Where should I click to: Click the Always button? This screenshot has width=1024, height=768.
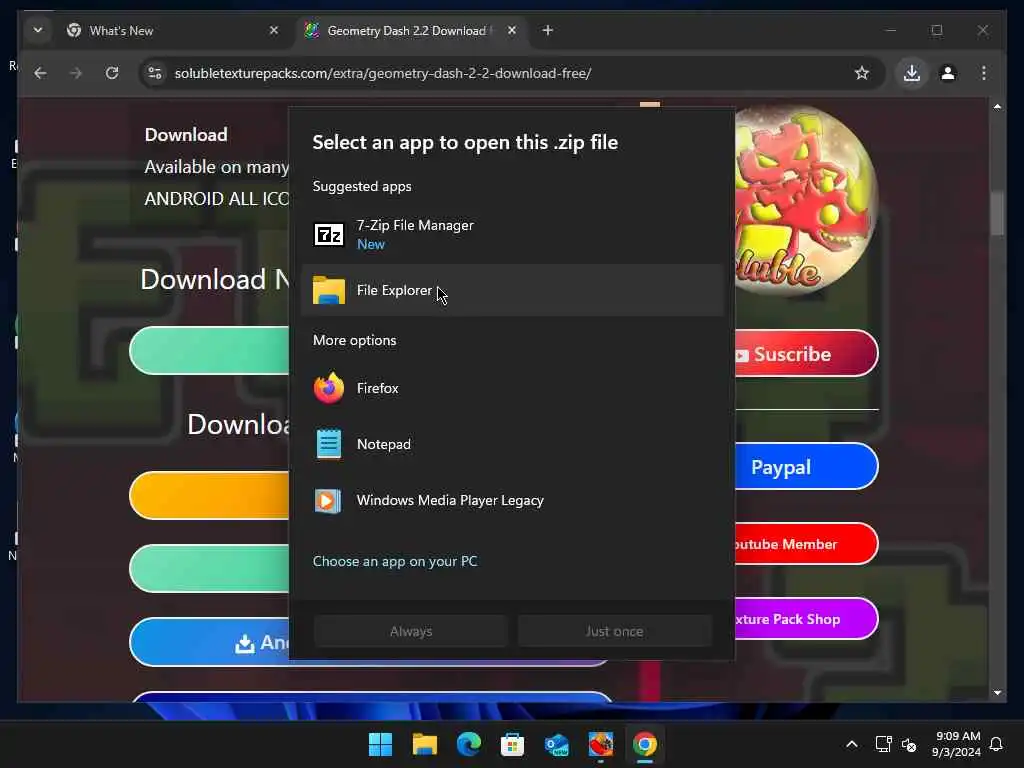tap(411, 631)
